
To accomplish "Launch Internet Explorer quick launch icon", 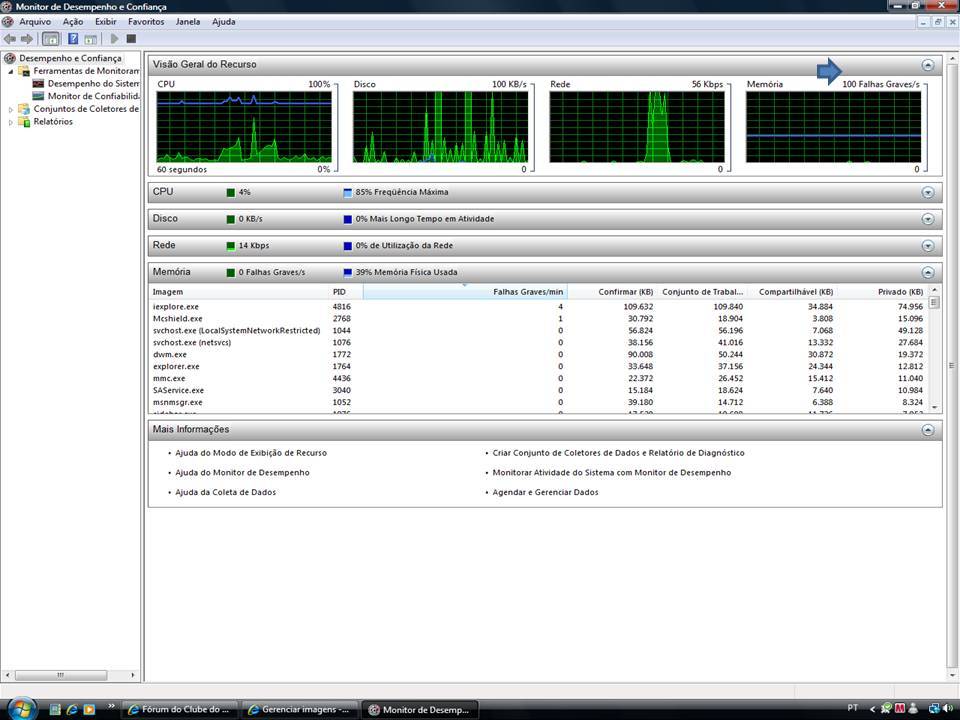I will pyautogui.click(x=72, y=710).
